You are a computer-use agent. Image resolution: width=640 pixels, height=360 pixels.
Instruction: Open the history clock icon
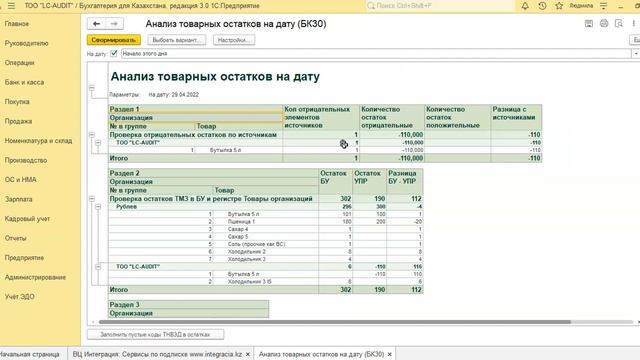pyautogui.click(x=542, y=6)
